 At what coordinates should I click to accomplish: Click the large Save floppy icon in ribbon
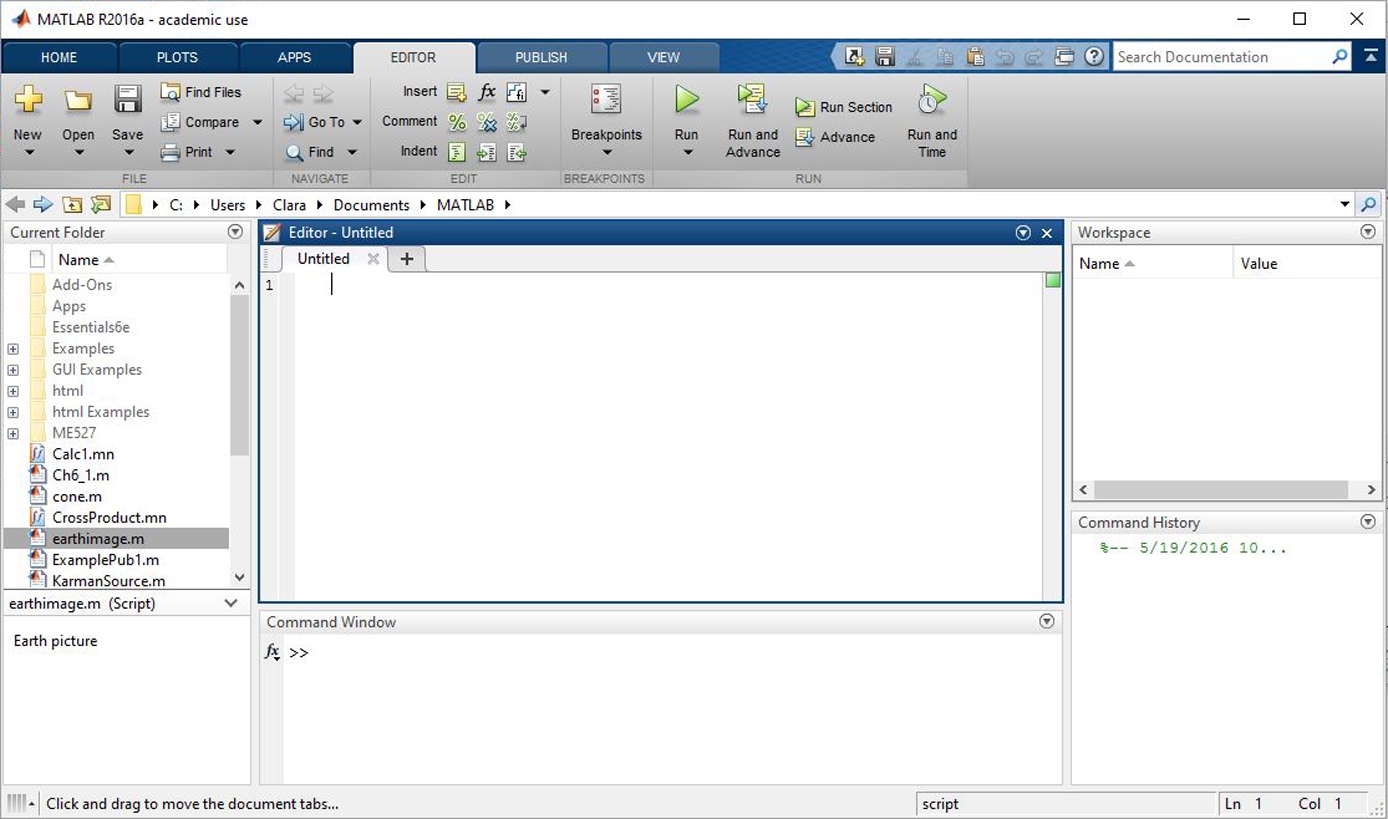pyautogui.click(x=127, y=99)
